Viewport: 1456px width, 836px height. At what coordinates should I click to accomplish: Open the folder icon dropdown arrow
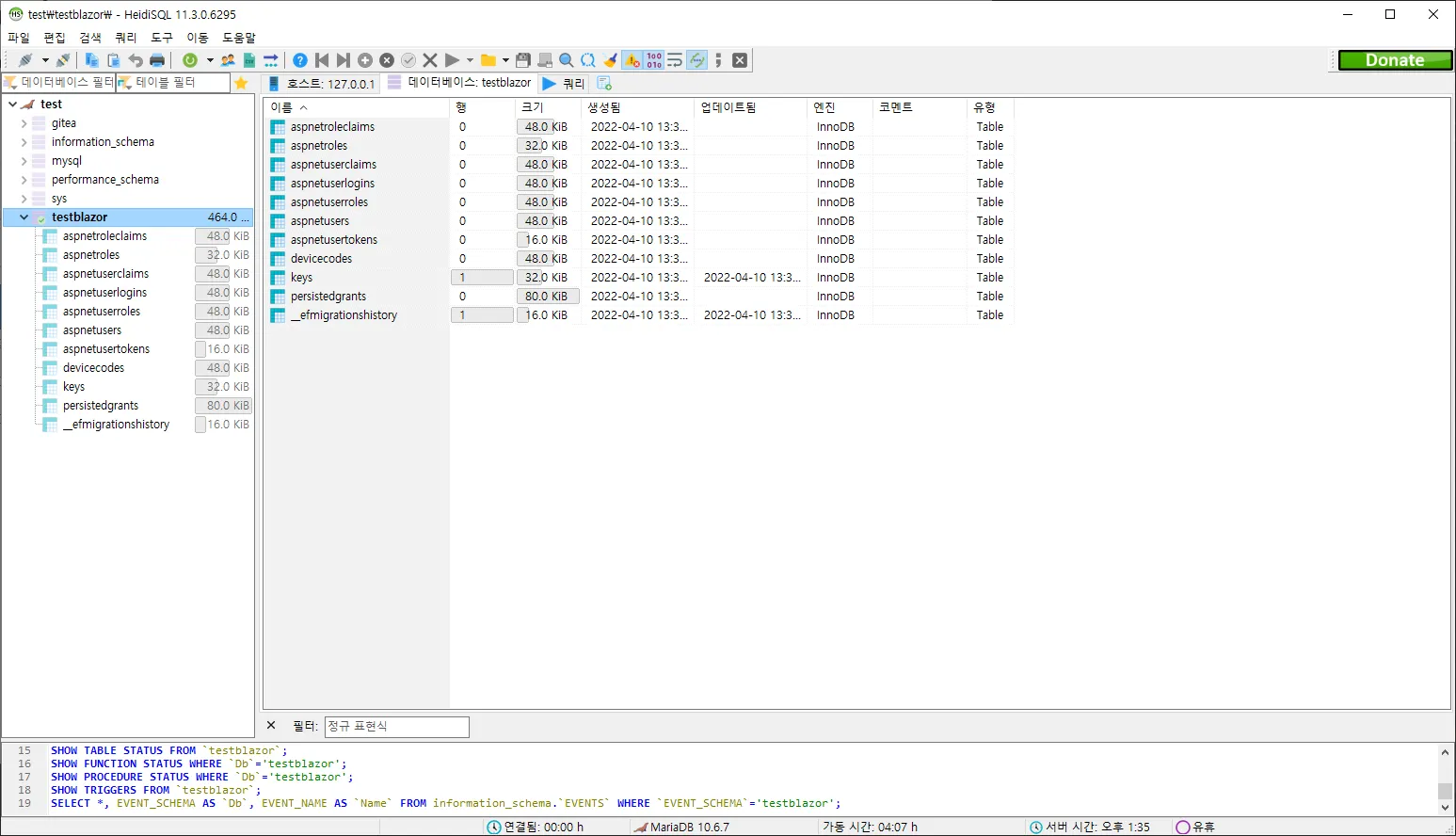[505, 60]
